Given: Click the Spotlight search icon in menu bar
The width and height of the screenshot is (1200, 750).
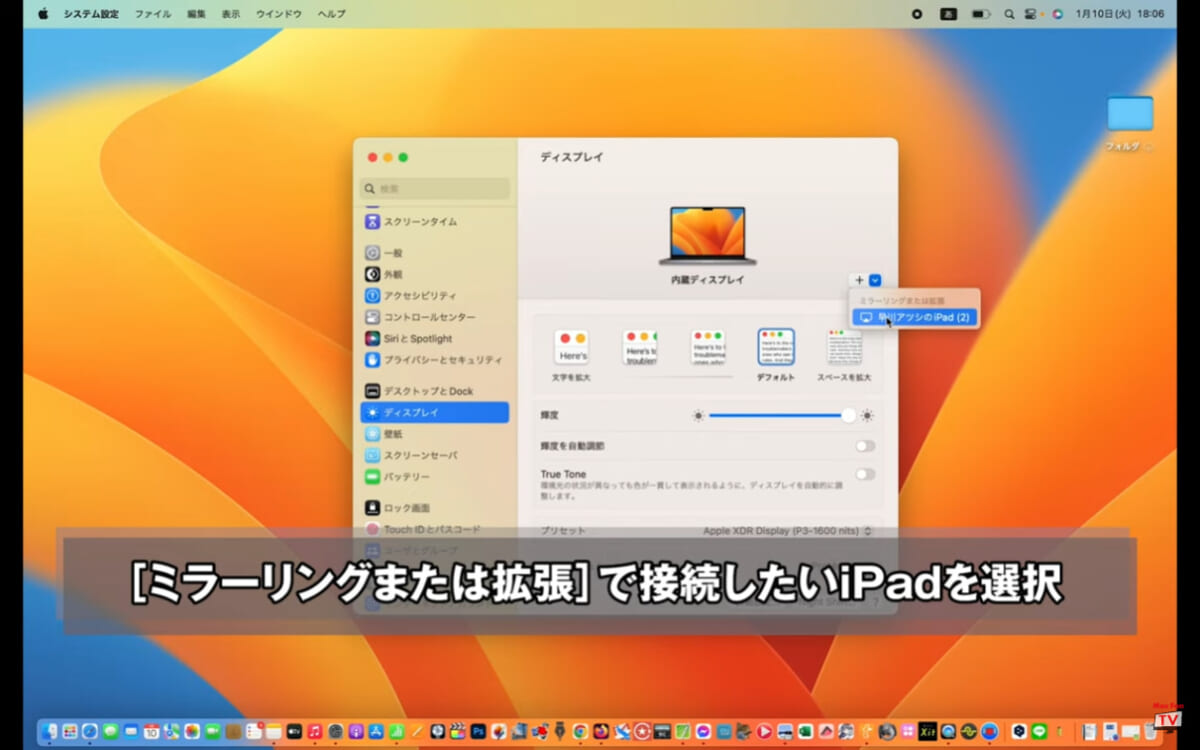Looking at the screenshot, I should point(1009,14).
